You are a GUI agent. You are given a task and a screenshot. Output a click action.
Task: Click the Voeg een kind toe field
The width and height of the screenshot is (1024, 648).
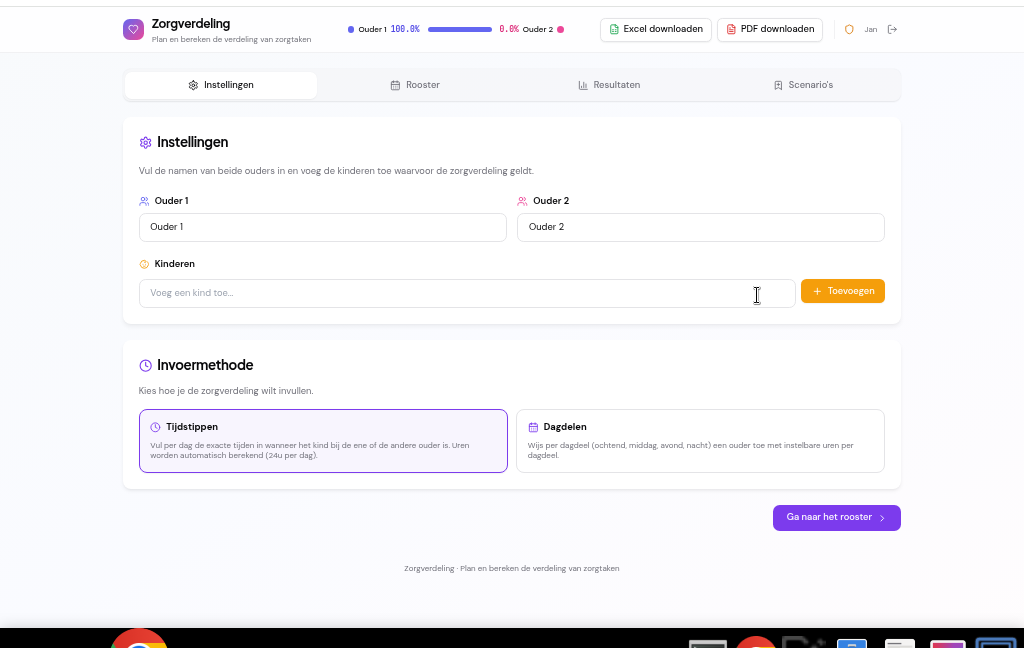[x=467, y=292]
